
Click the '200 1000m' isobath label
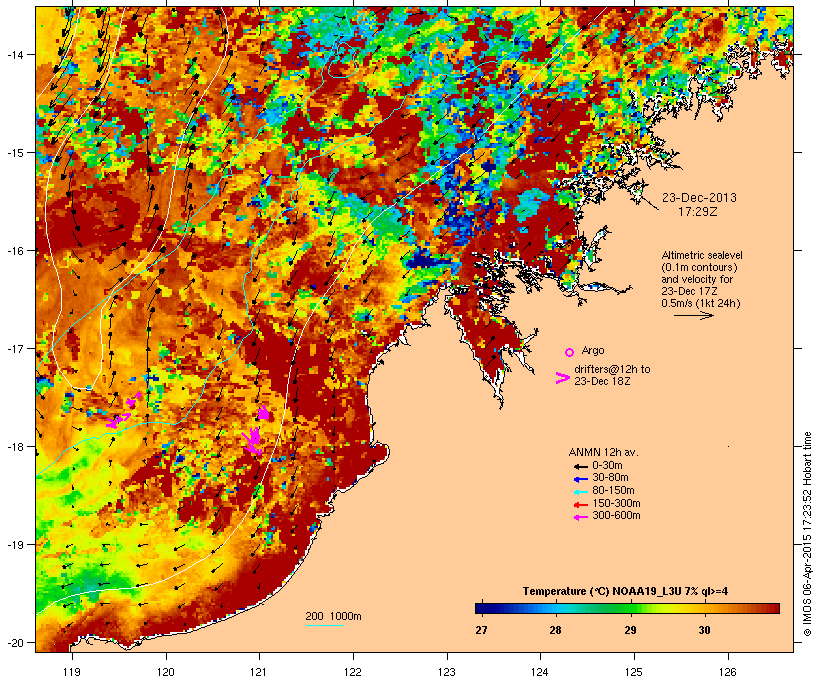pos(333,616)
